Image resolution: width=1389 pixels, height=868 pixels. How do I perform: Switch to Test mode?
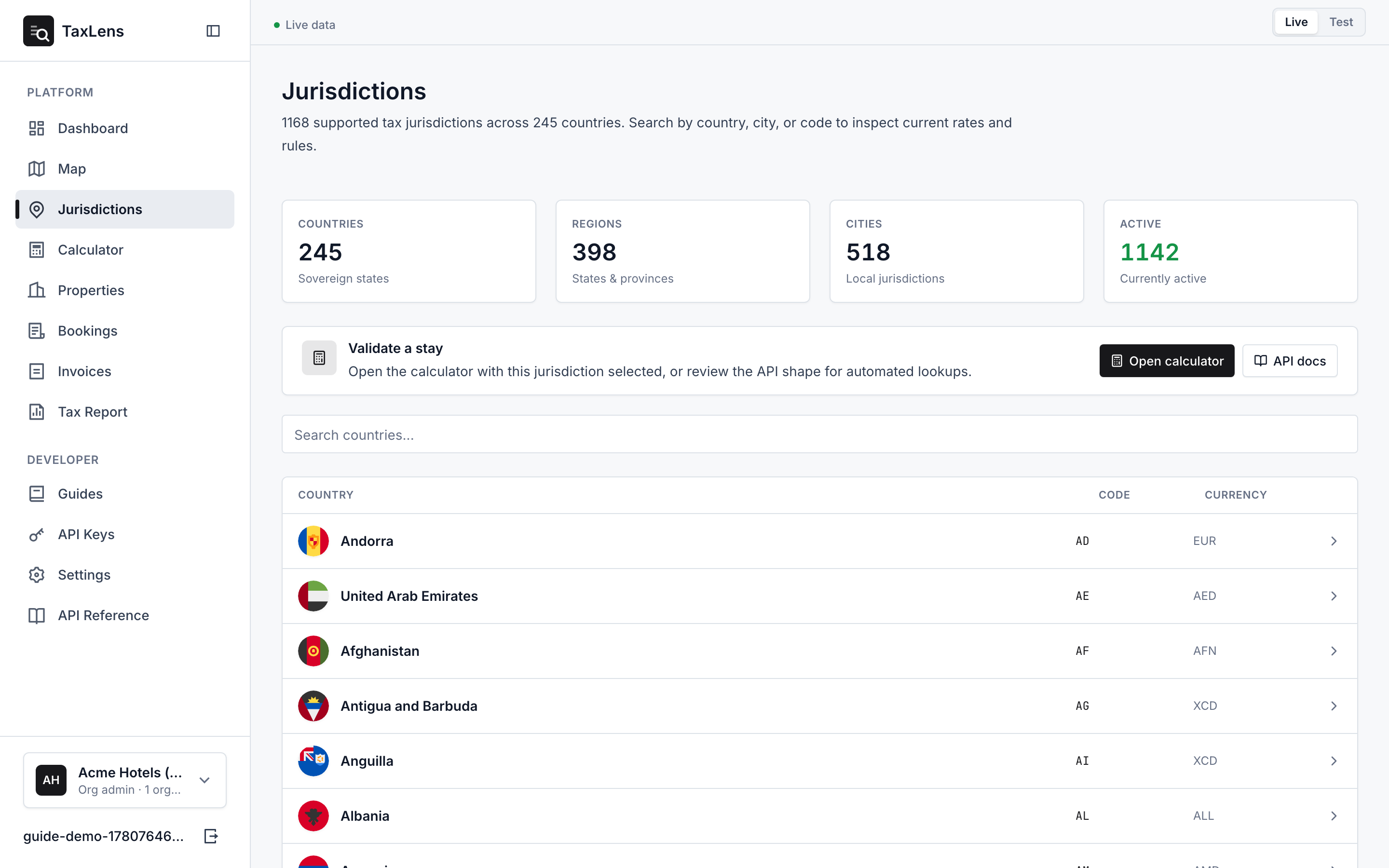click(1341, 22)
